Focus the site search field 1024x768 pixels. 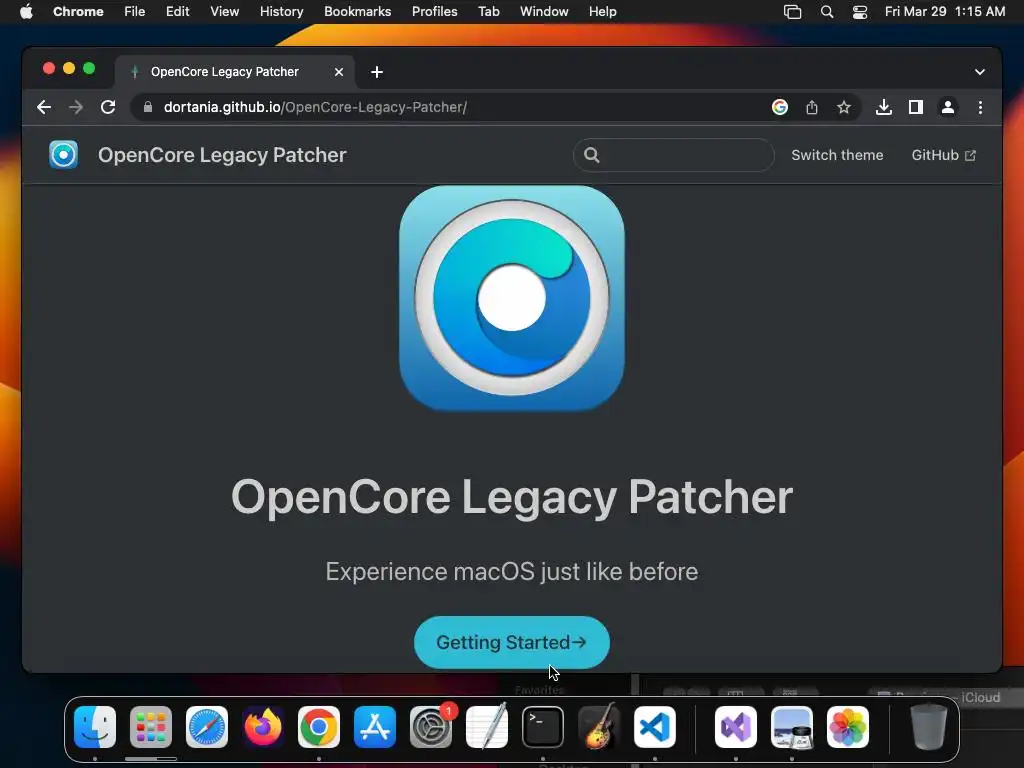pos(674,155)
